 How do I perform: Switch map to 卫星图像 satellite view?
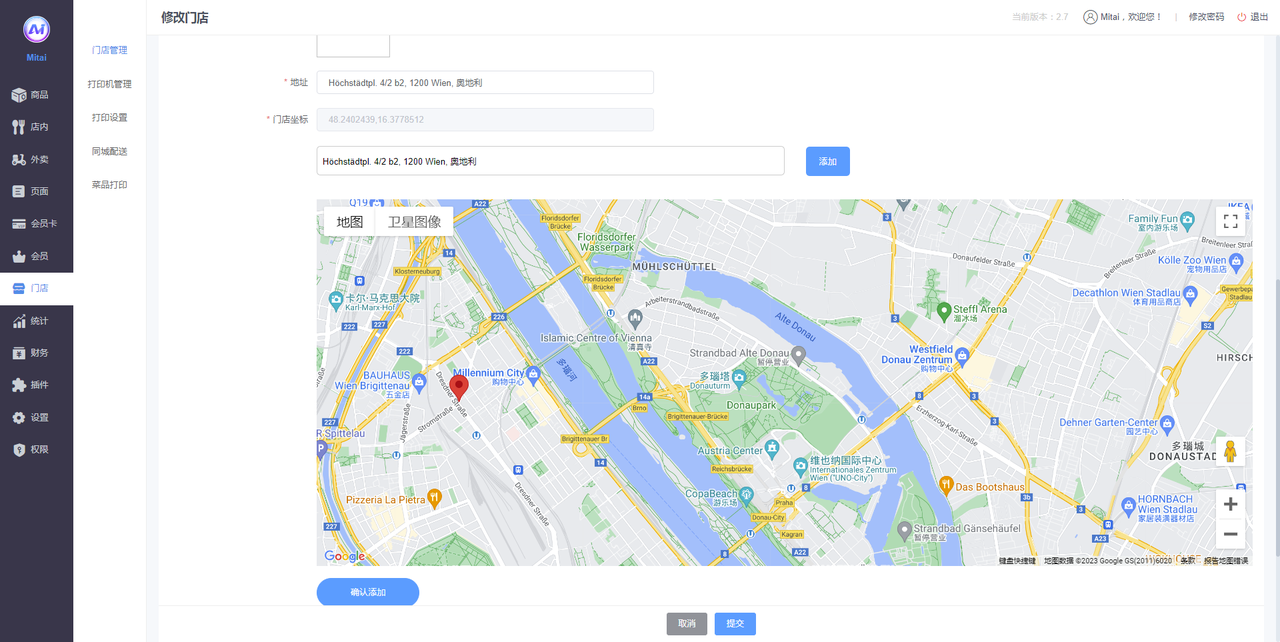tap(414, 222)
